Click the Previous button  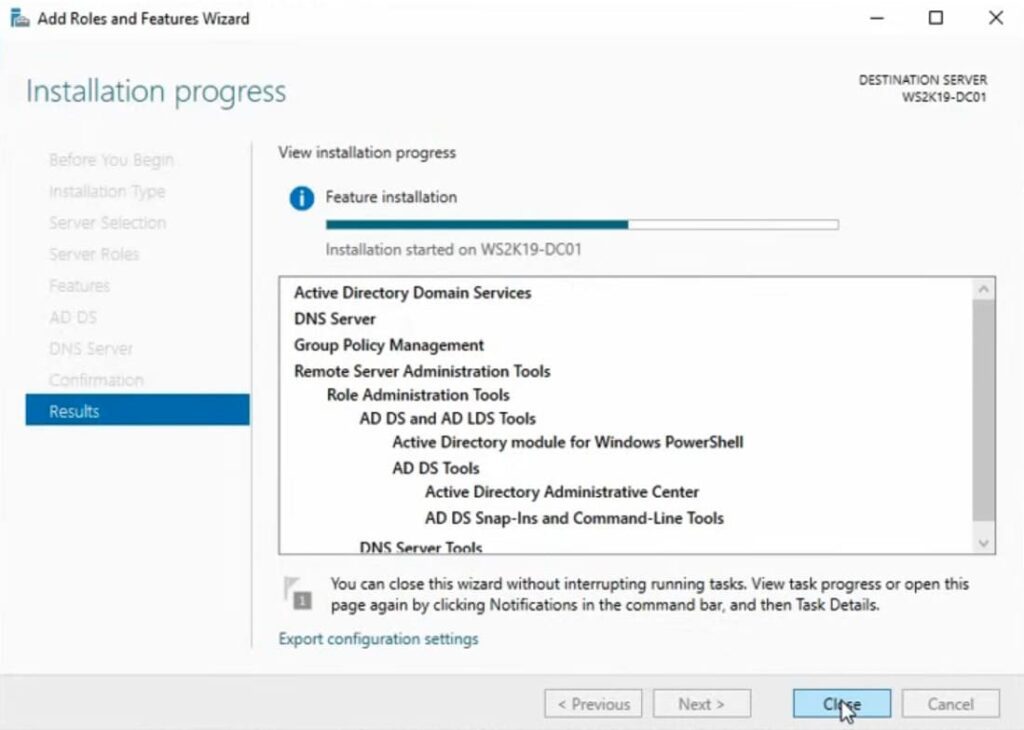pos(593,704)
